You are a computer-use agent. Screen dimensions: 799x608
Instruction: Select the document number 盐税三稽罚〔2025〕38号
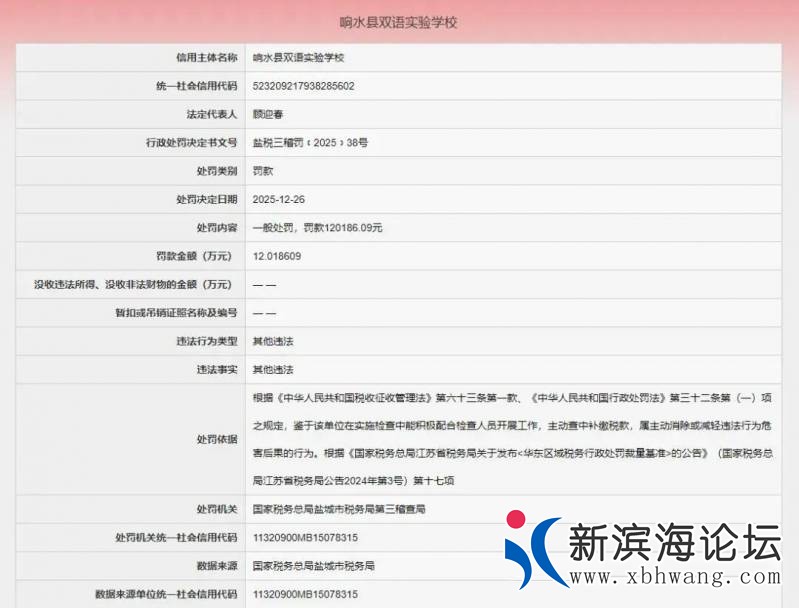point(310,143)
